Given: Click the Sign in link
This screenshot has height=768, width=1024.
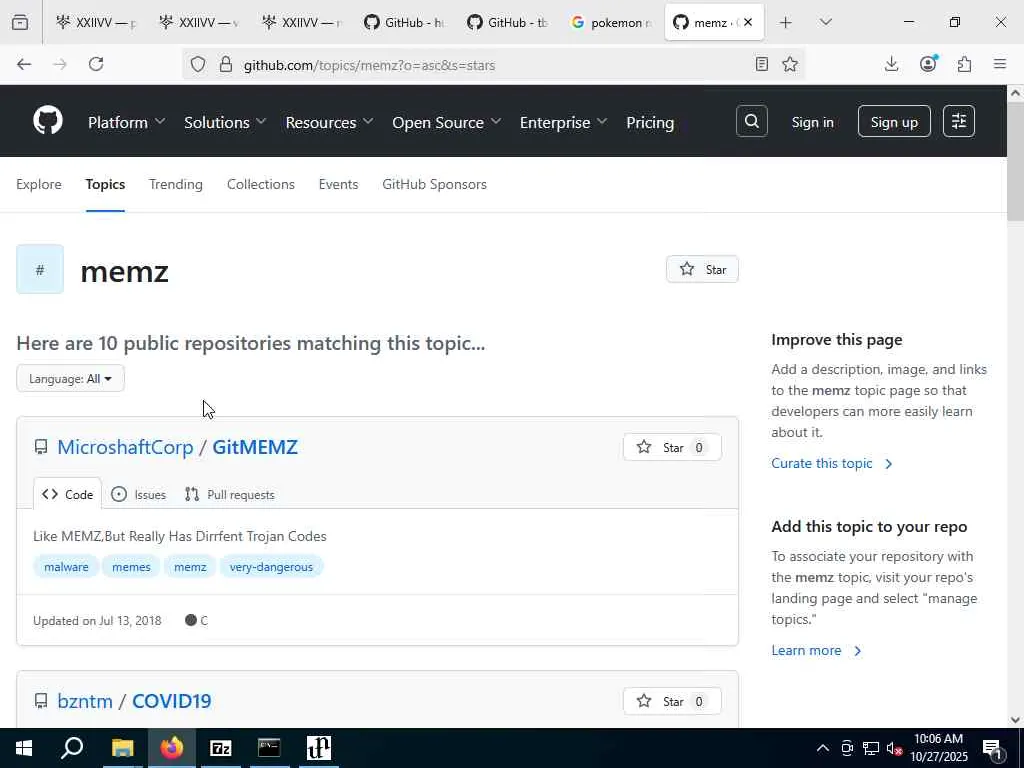Looking at the screenshot, I should tap(812, 122).
